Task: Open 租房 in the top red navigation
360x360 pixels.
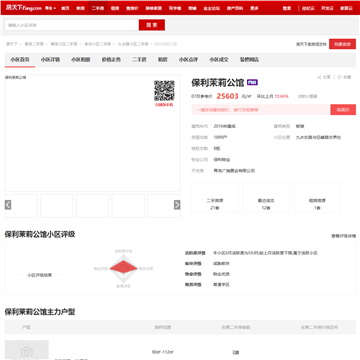Action: pyautogui.click(x=115, y=8)
